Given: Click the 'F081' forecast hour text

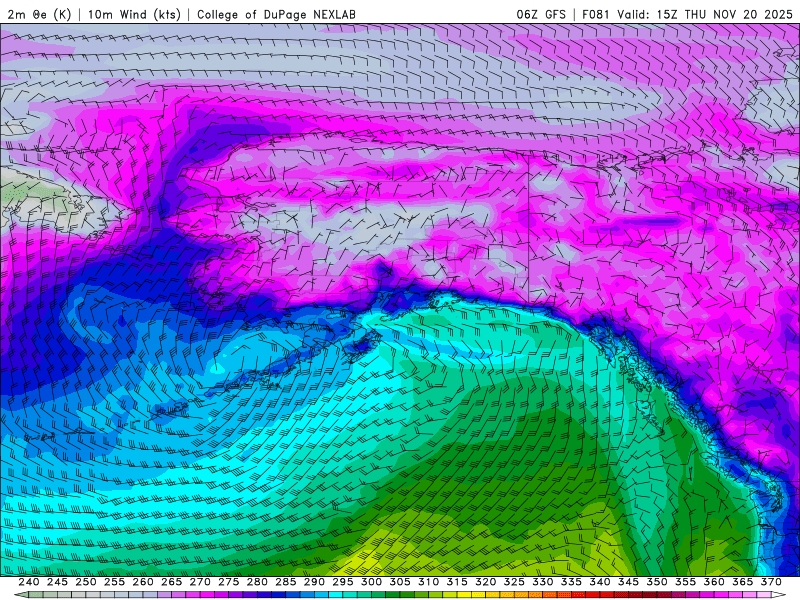Looking at the screenshot, I should (597, 14).
